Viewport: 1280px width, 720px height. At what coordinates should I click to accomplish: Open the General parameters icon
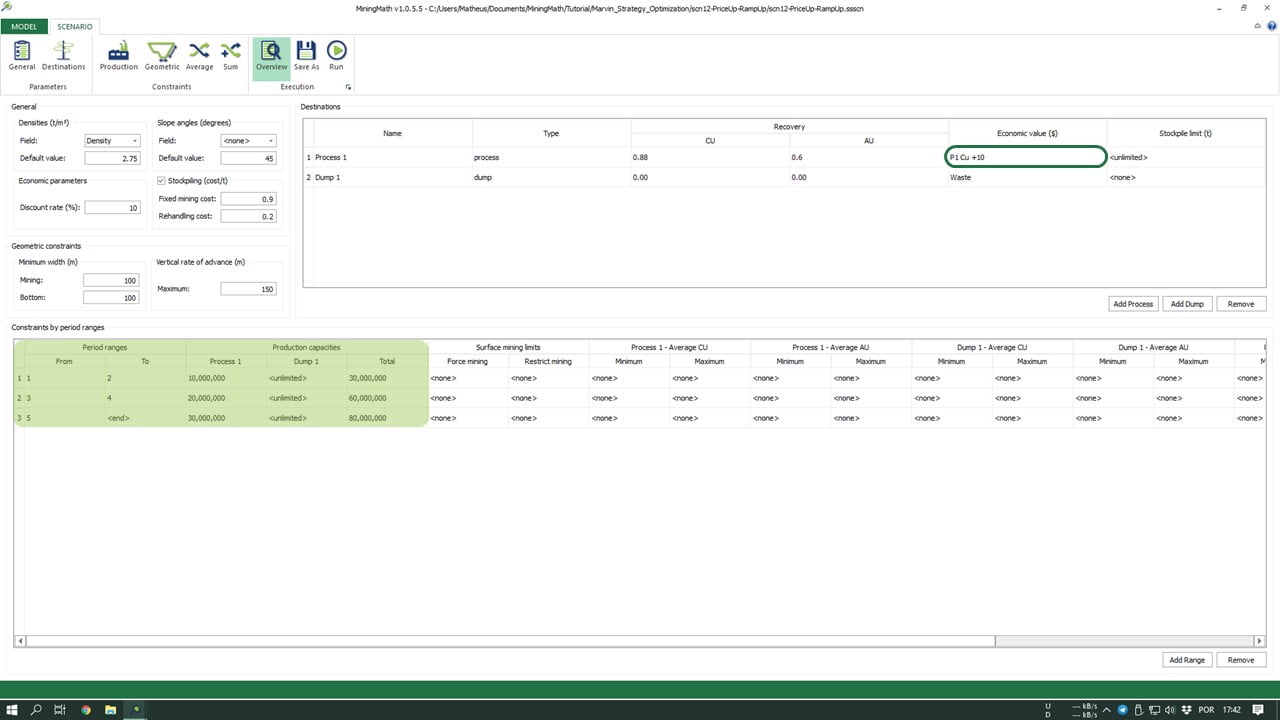coord(22,56)
